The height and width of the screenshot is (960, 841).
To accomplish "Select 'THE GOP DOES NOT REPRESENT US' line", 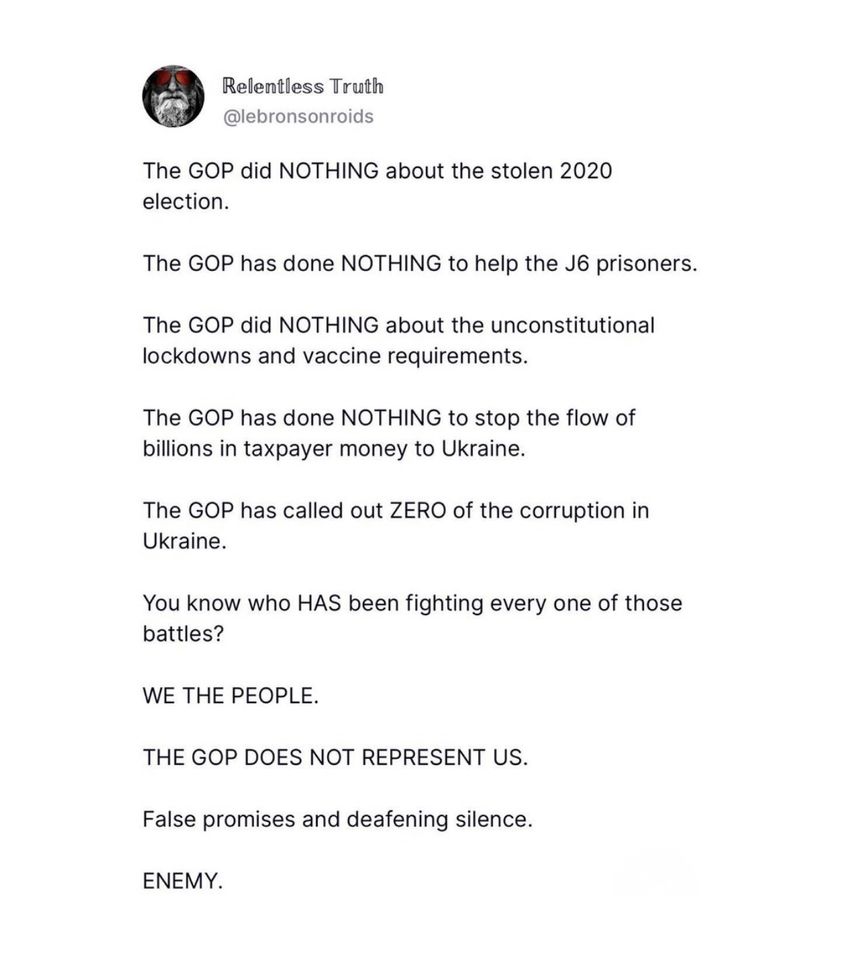I will (334, 757).
